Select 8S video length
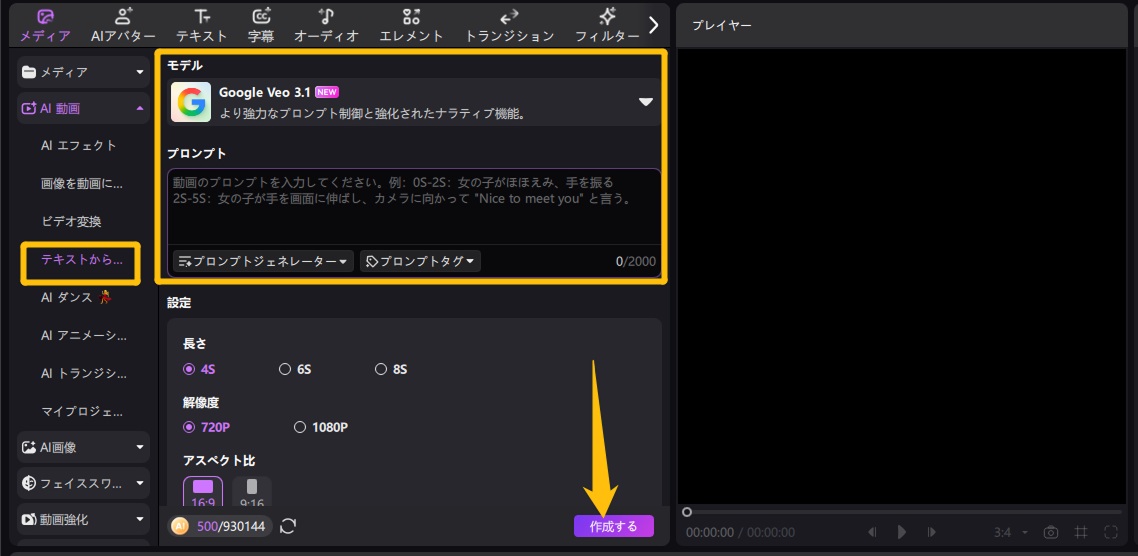 pos(391,369)
